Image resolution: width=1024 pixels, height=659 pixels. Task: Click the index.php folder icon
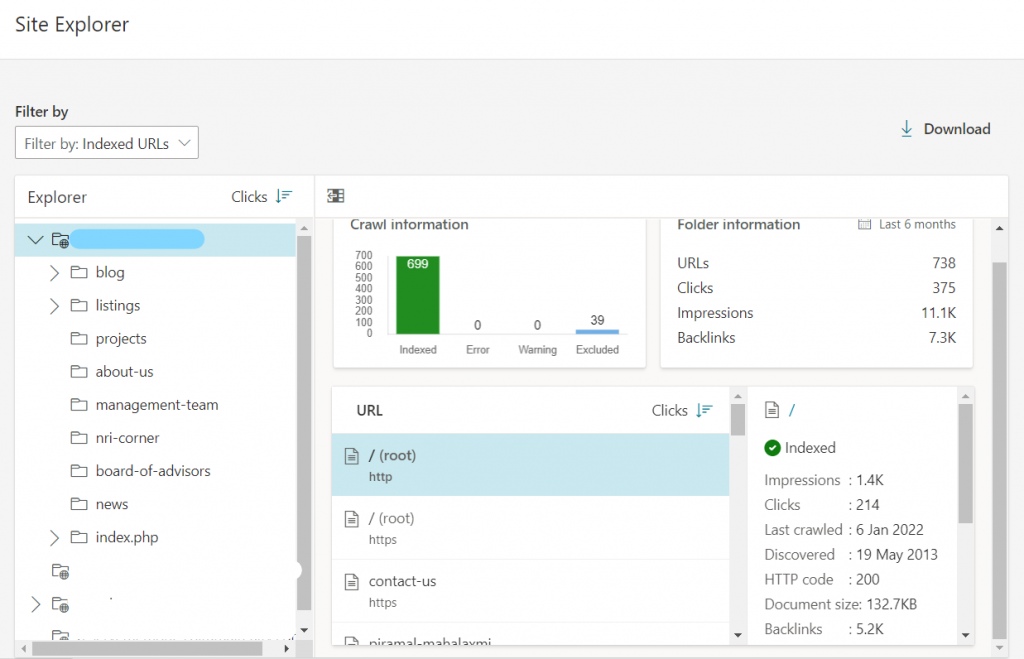(79, 537)
